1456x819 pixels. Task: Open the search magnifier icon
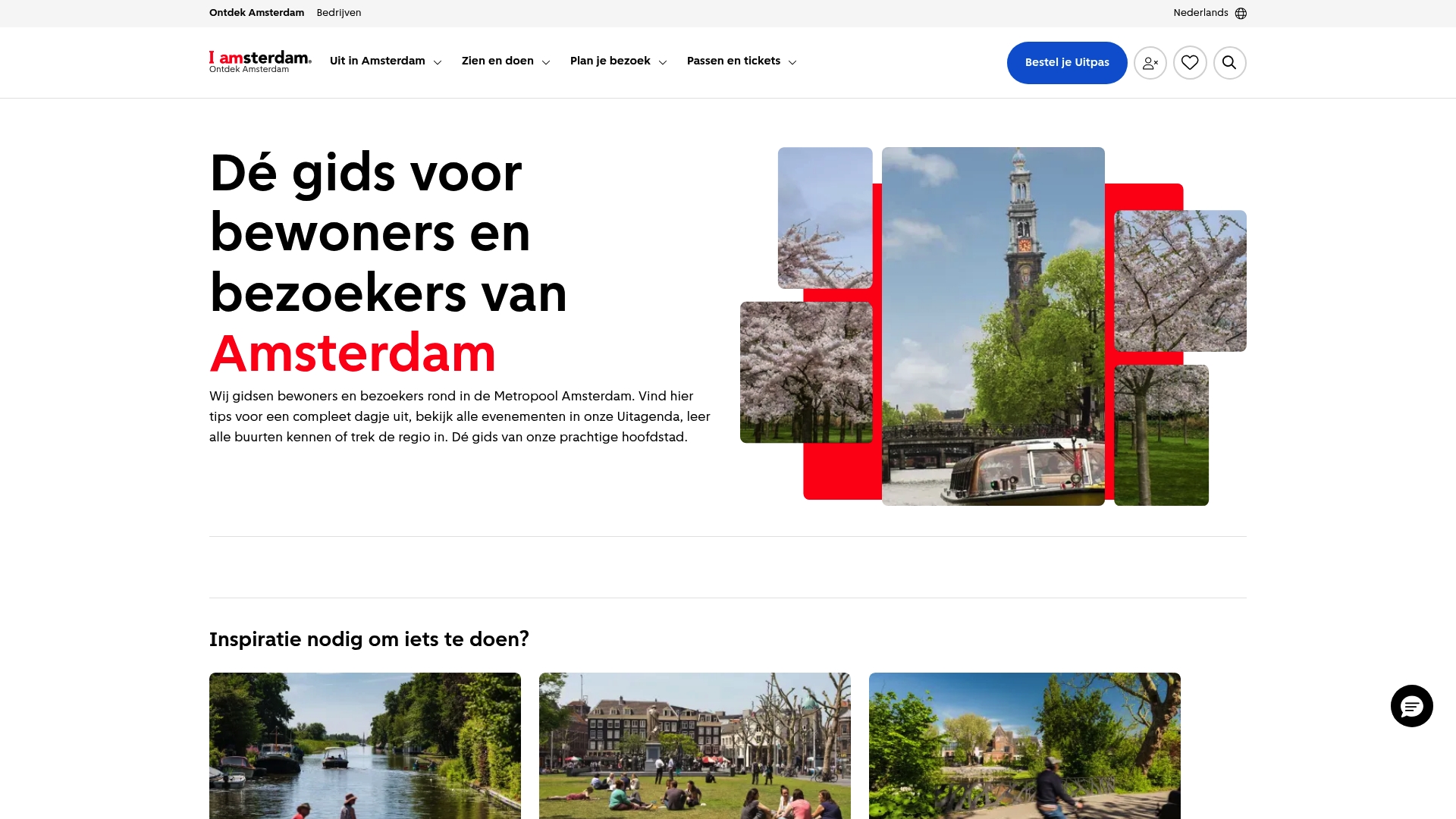(1229, 63)
